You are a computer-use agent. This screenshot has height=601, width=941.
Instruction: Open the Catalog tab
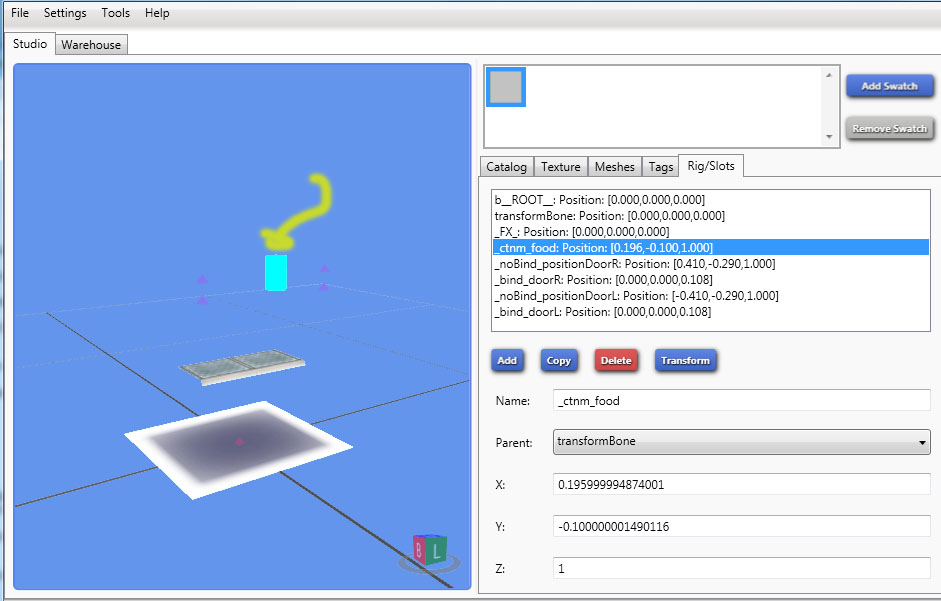point(507,167)
